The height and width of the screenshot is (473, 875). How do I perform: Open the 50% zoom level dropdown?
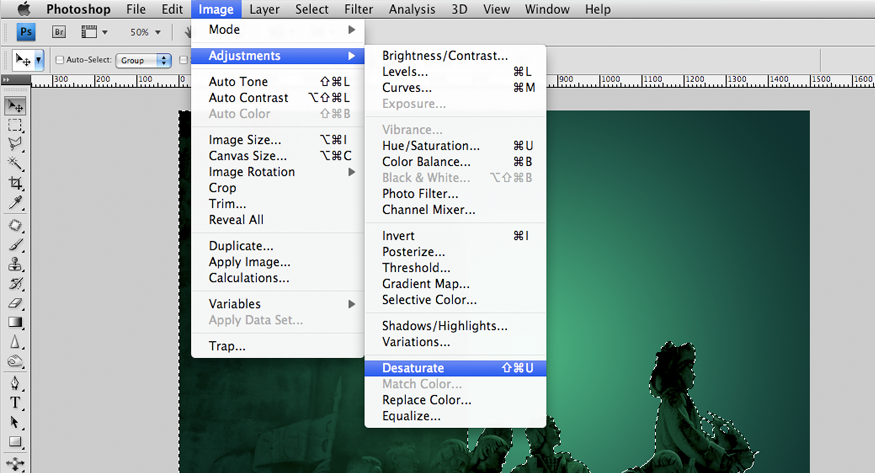145,32
